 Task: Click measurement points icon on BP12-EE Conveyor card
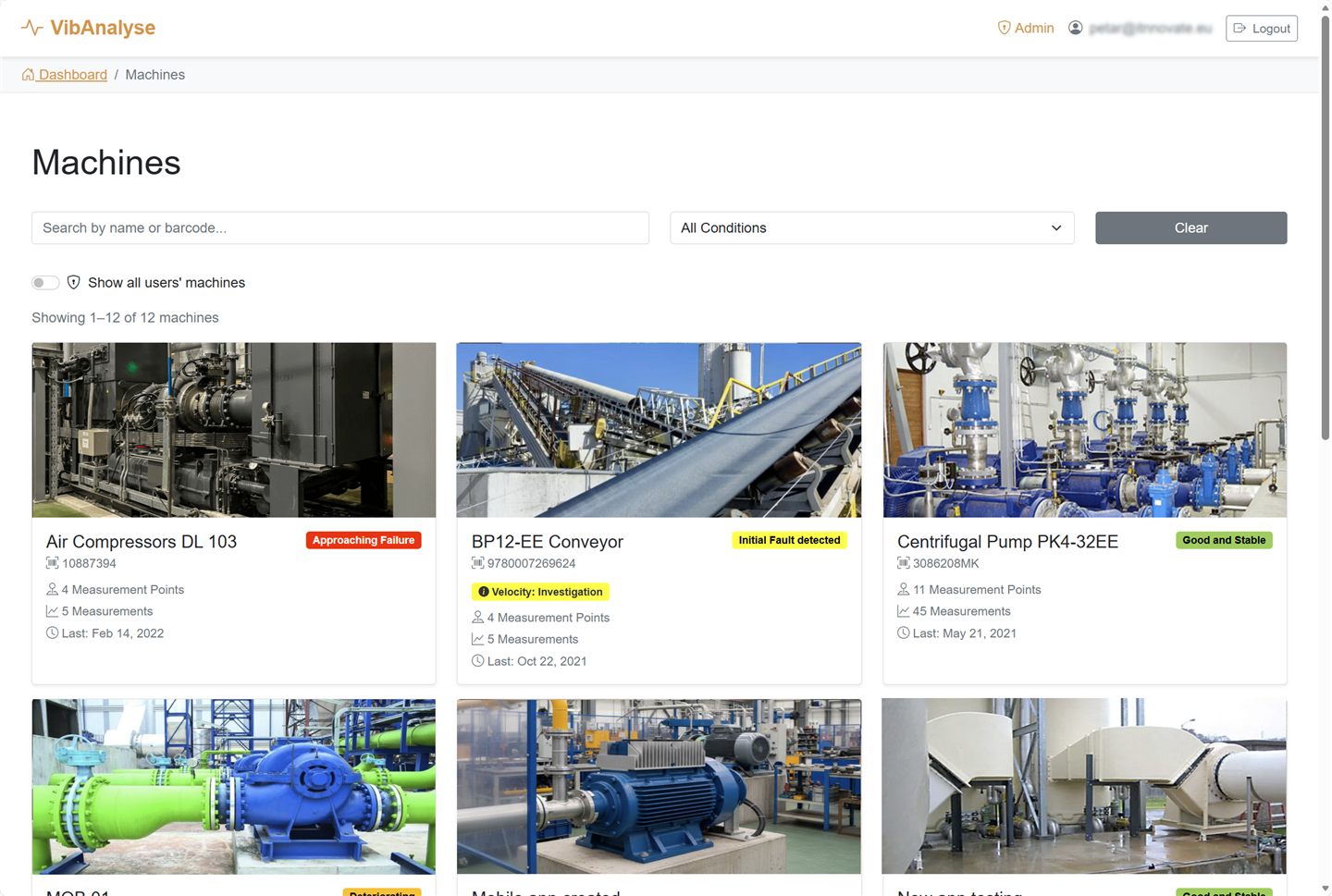coord(477,617)
